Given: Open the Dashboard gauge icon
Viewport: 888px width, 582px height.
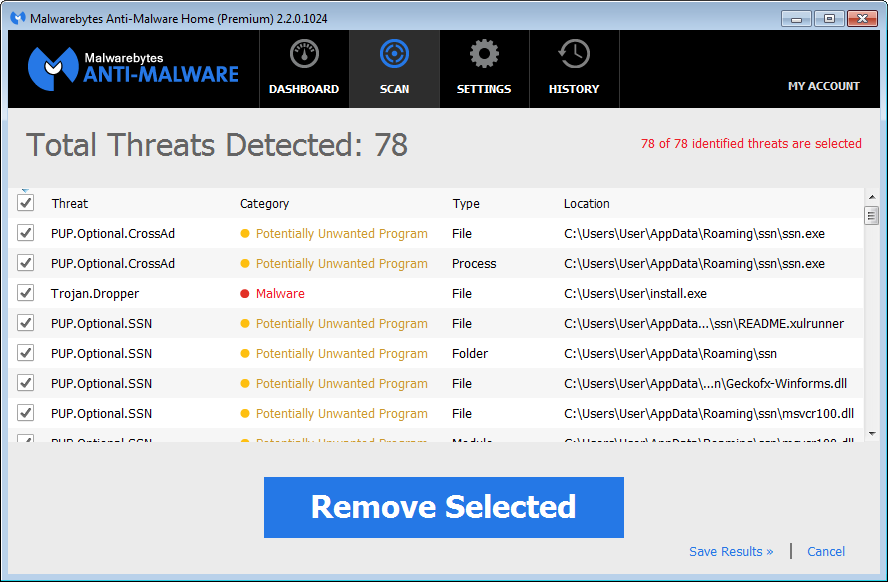Looking at the screenshot, I should coord(304,54).
